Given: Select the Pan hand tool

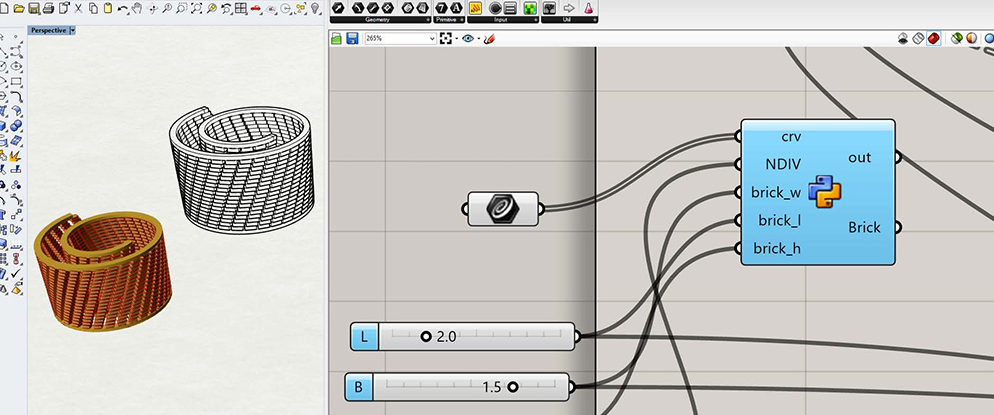Looking at the screenshot, I should click(136, 8).
